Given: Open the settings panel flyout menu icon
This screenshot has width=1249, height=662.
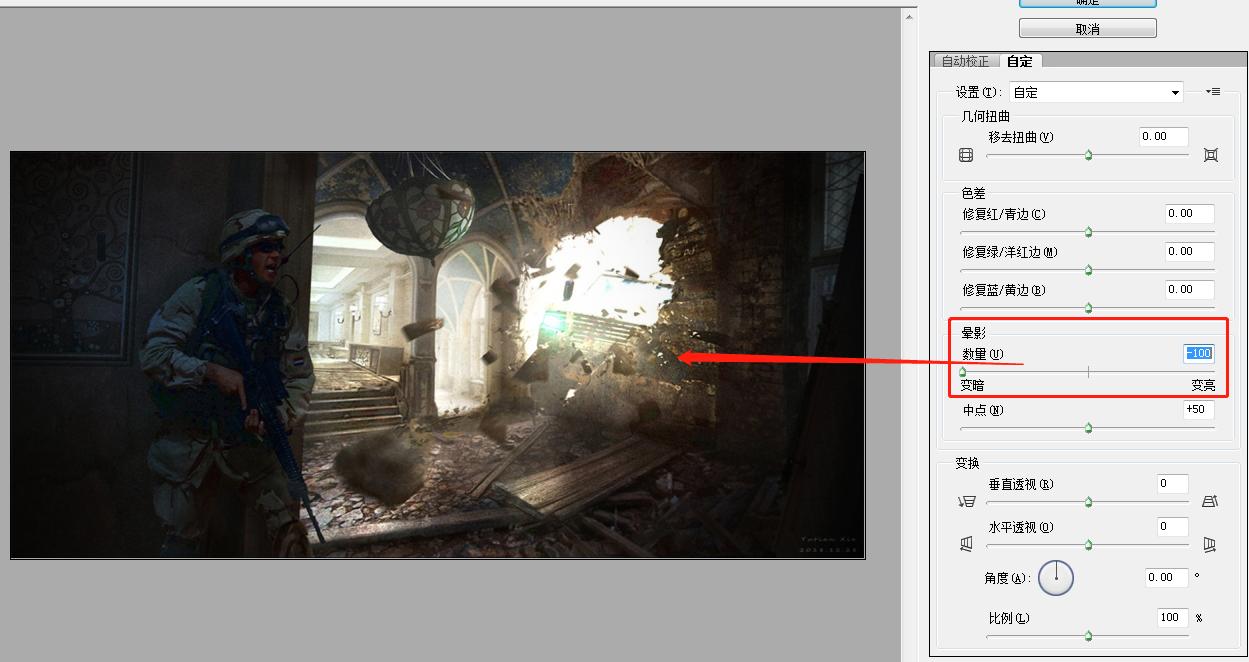Looking at the screenshot, I should click(x=1212, y=92).
